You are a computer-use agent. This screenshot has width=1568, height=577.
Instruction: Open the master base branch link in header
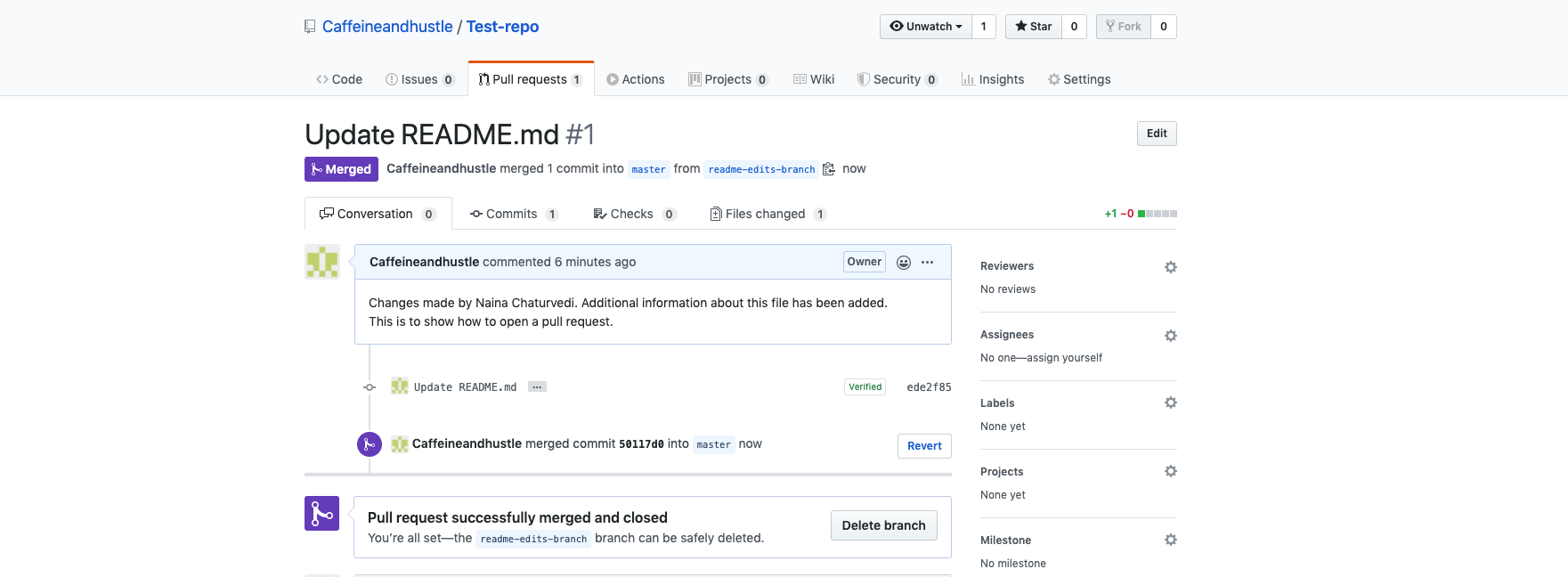[648, 169]
